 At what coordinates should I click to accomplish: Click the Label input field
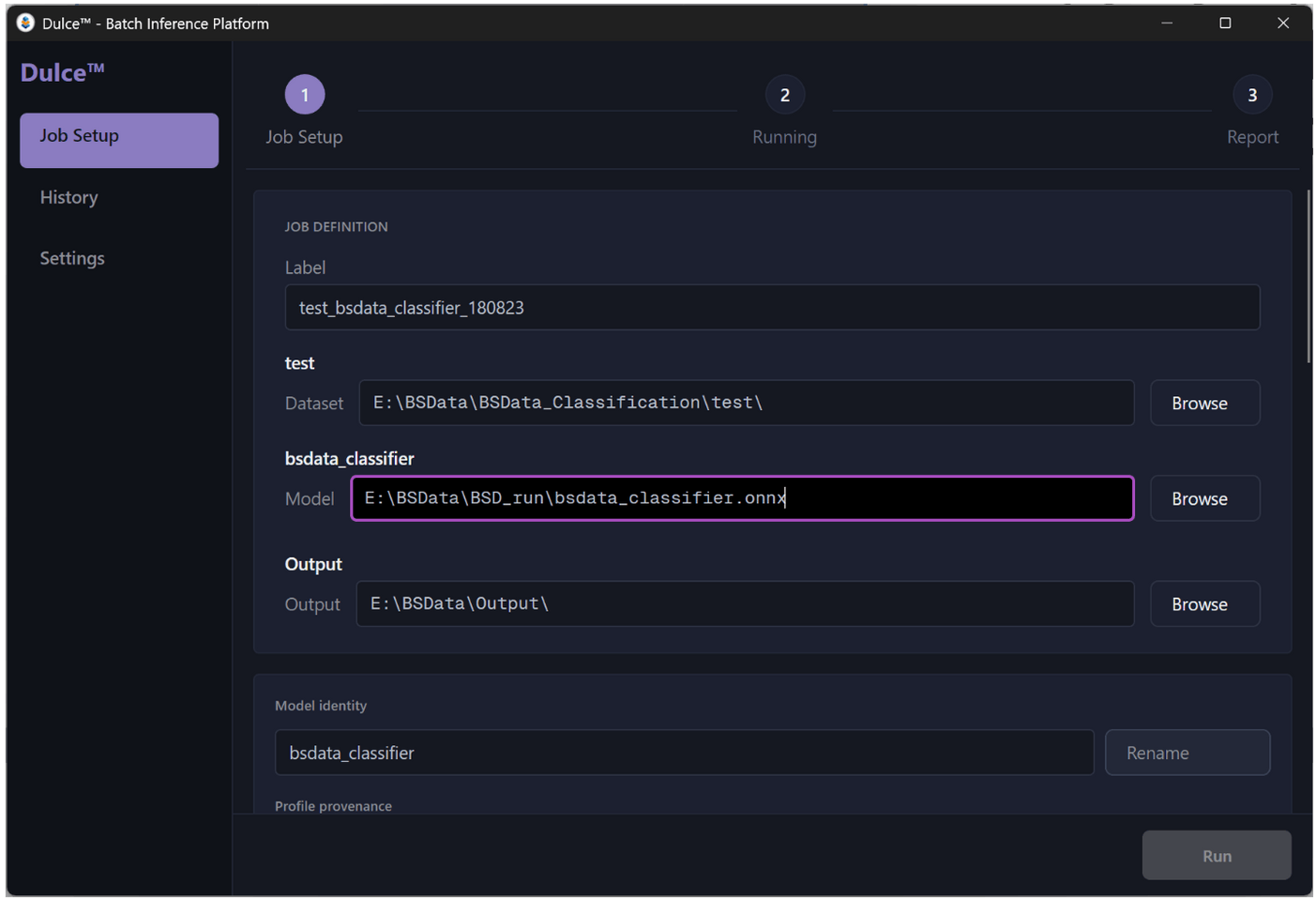[x=772, y=308]
